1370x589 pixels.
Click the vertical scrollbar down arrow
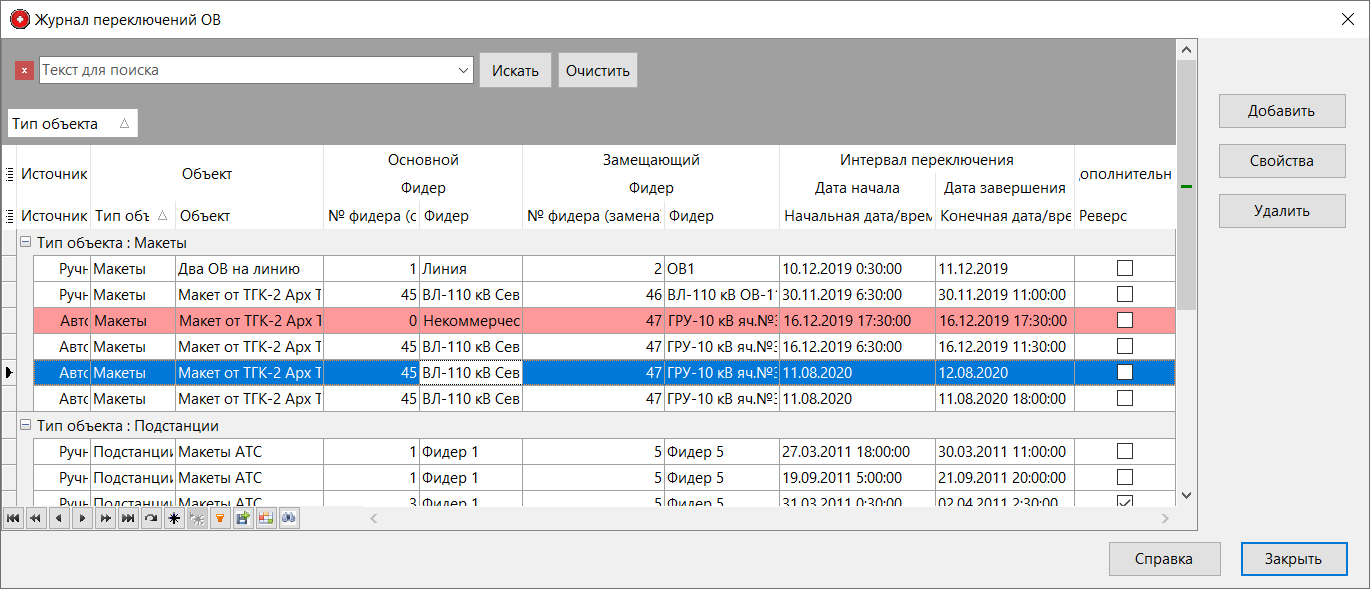[x=1186, y=496]
